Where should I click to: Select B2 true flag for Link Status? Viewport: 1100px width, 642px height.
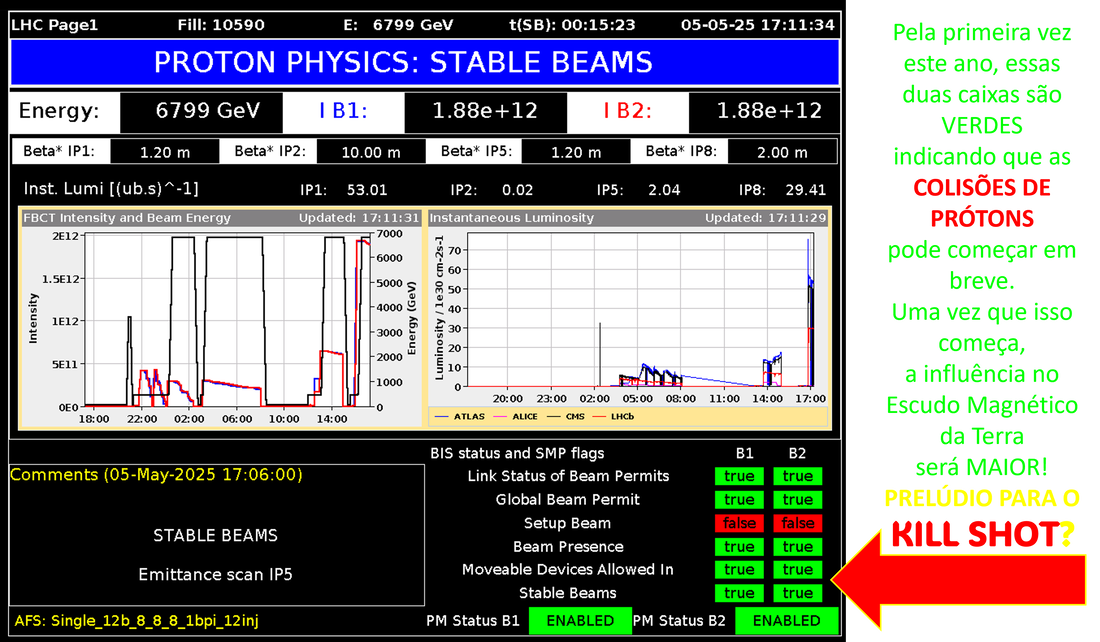(x=798, y=476)
